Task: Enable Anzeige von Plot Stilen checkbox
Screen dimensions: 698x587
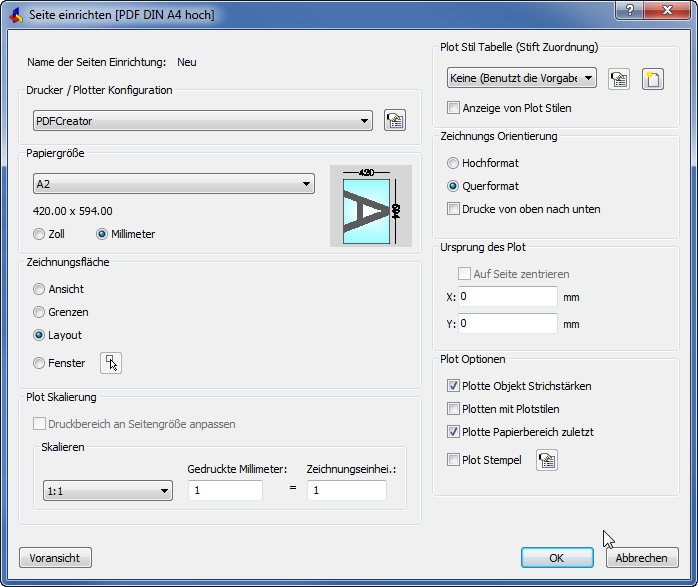Action: click(x=454, y=108)
